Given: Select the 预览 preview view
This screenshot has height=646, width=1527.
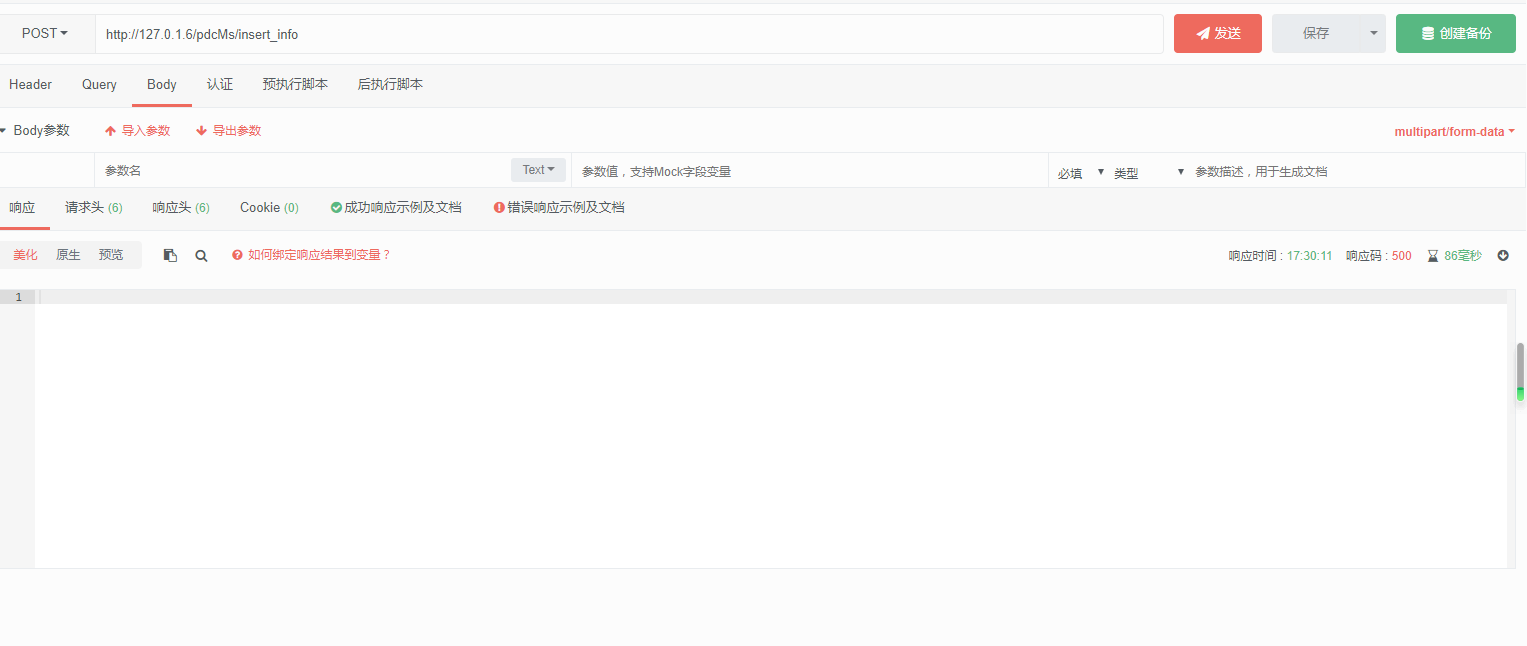Looking at the screenshot, I should (111, 255).
